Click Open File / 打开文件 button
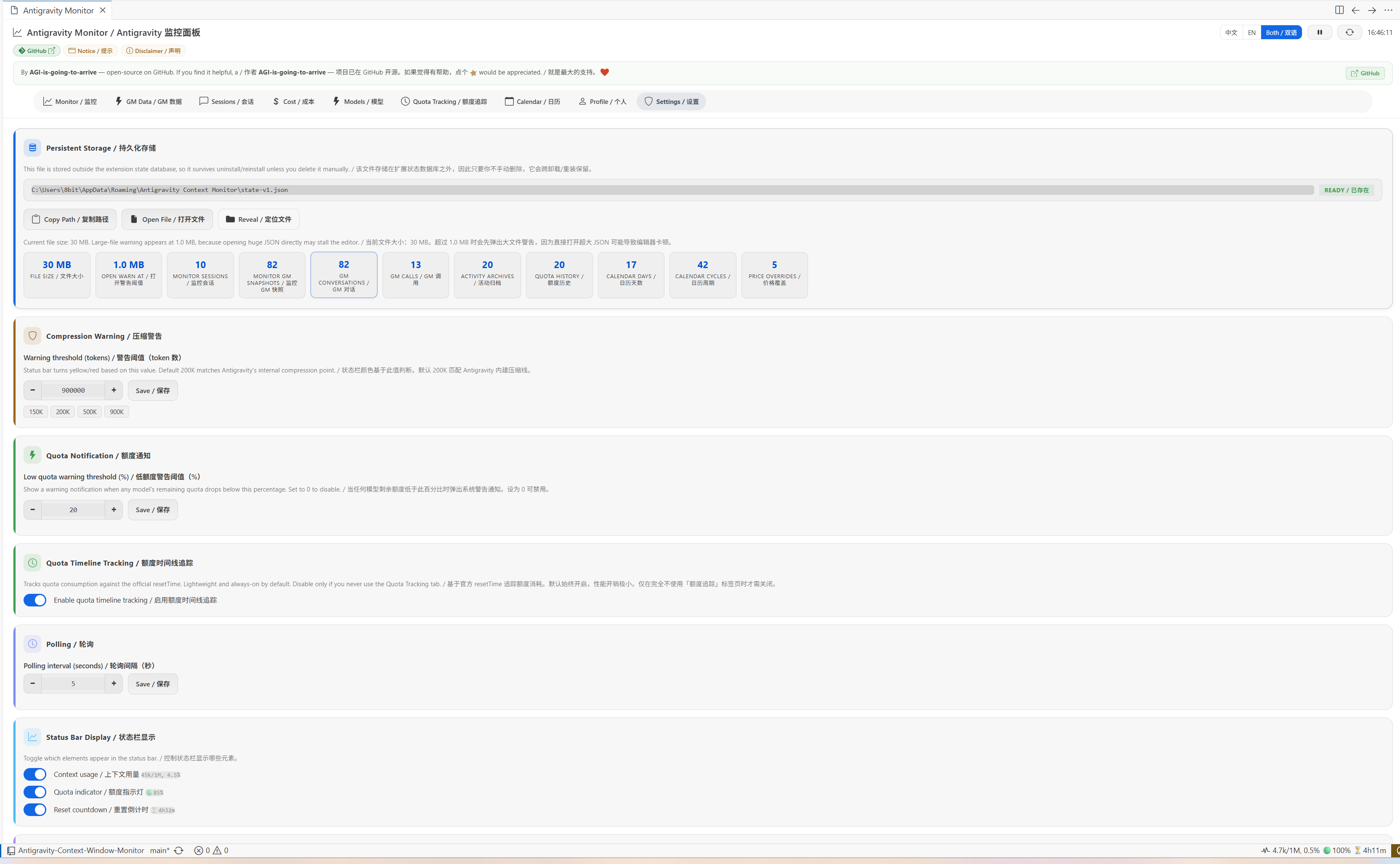The image size is (1400, 864). (167, 219)
